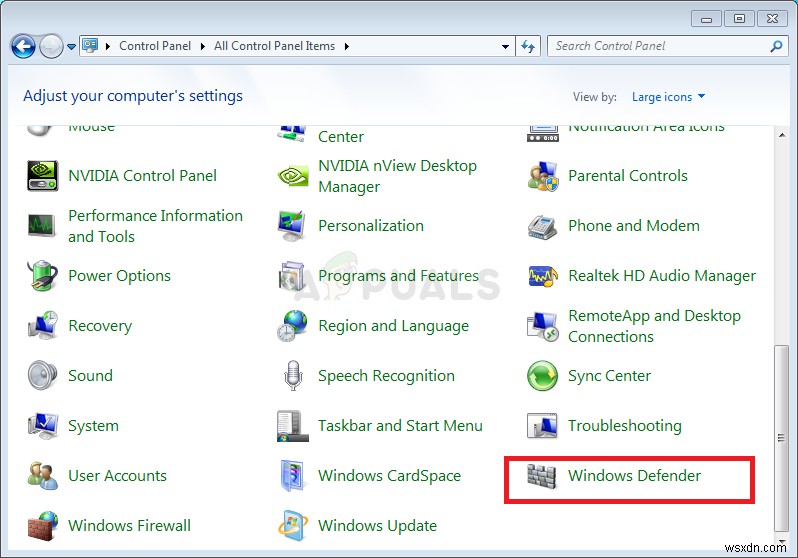This screenshot has height=558, width=798.
Task: Click the search magnifier icon
Action: point(776,46)
